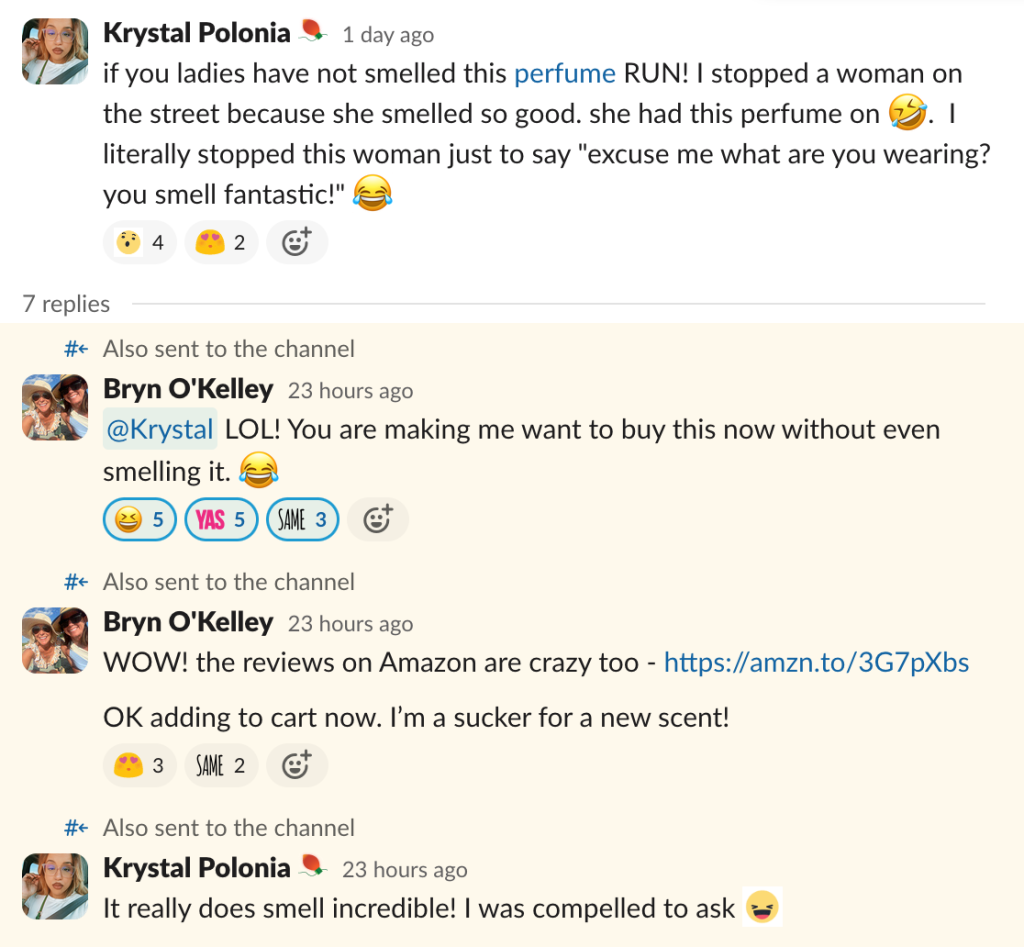
Task: Toggle the SAME reaction with 3
Action: pos(302,519)
